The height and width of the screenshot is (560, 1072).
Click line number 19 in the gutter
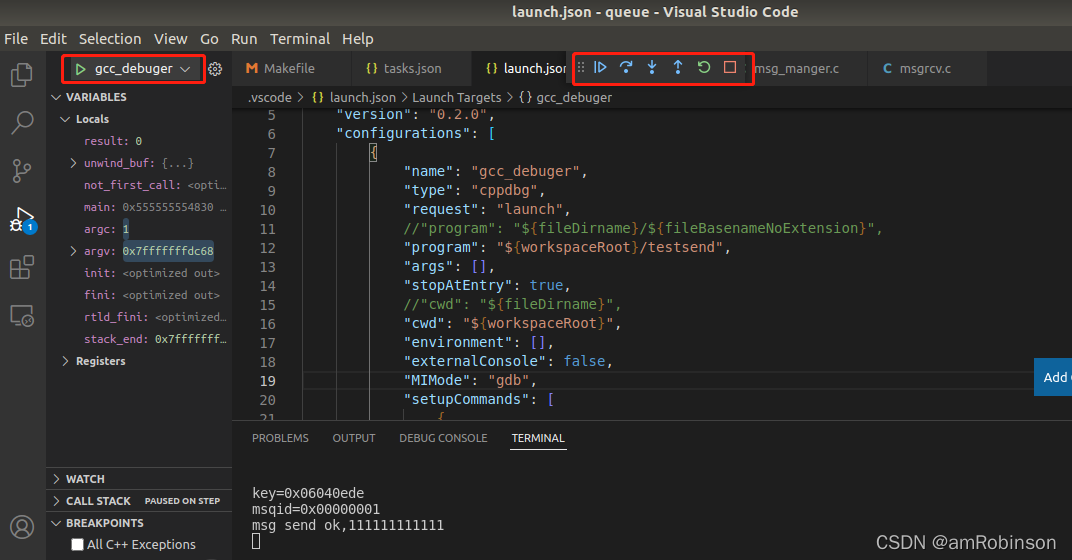tap(267, 381)
